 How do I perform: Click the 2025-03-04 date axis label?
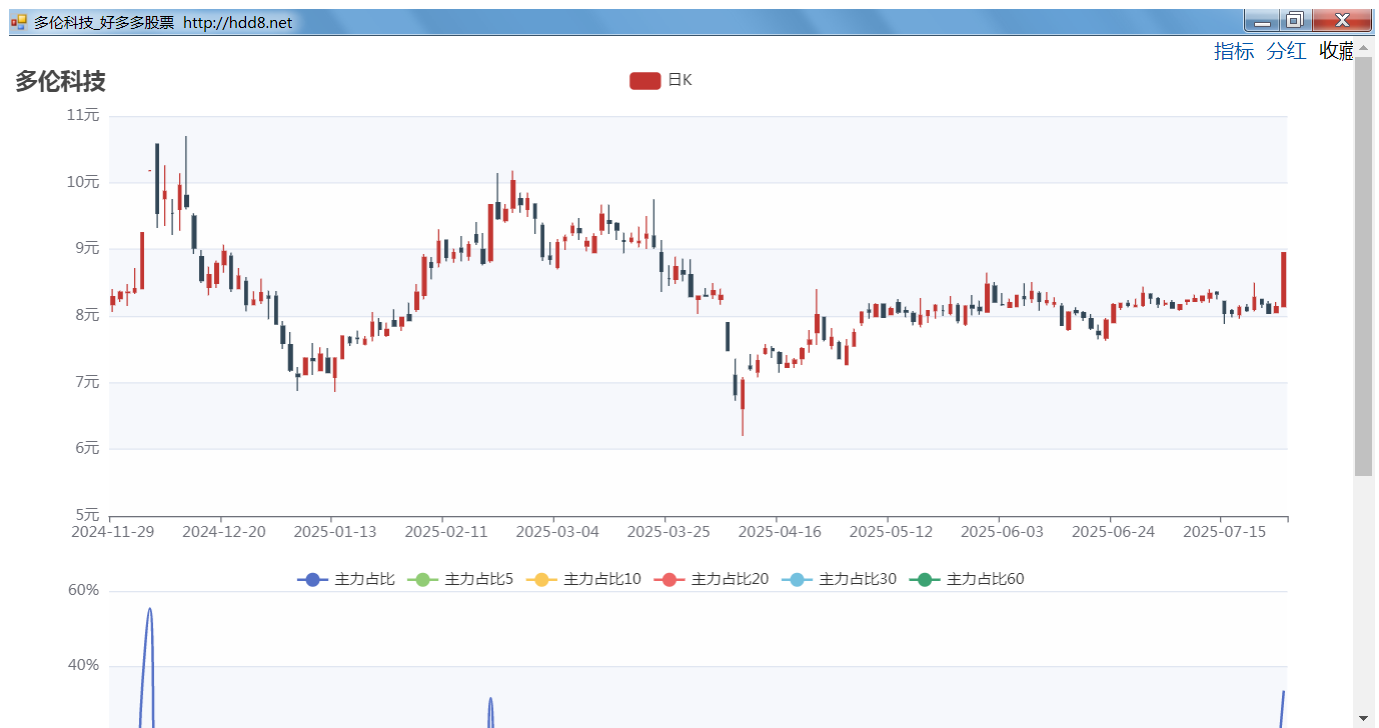(x=557, y=532)
